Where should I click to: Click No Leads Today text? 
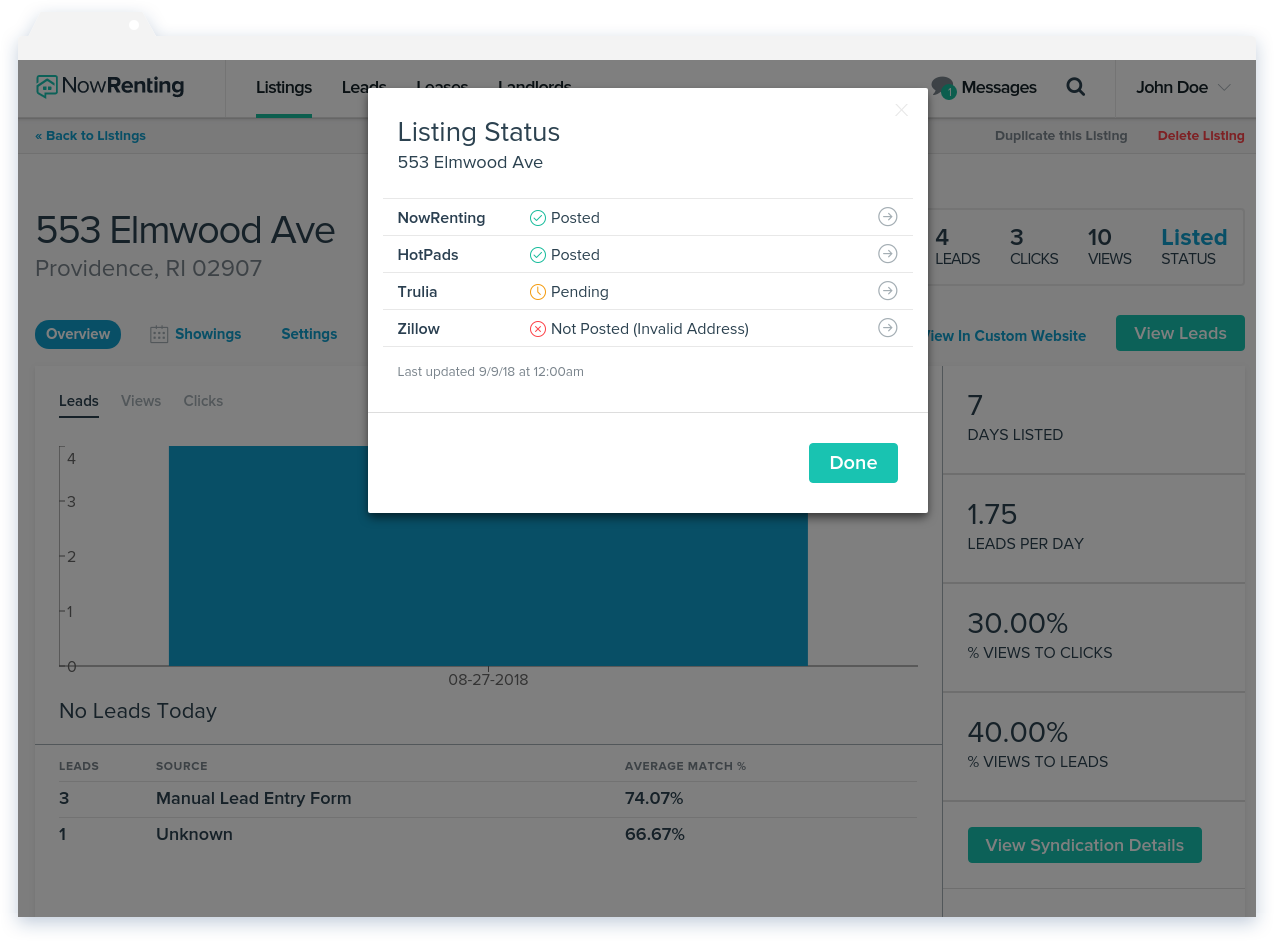(x=138, y=711)
